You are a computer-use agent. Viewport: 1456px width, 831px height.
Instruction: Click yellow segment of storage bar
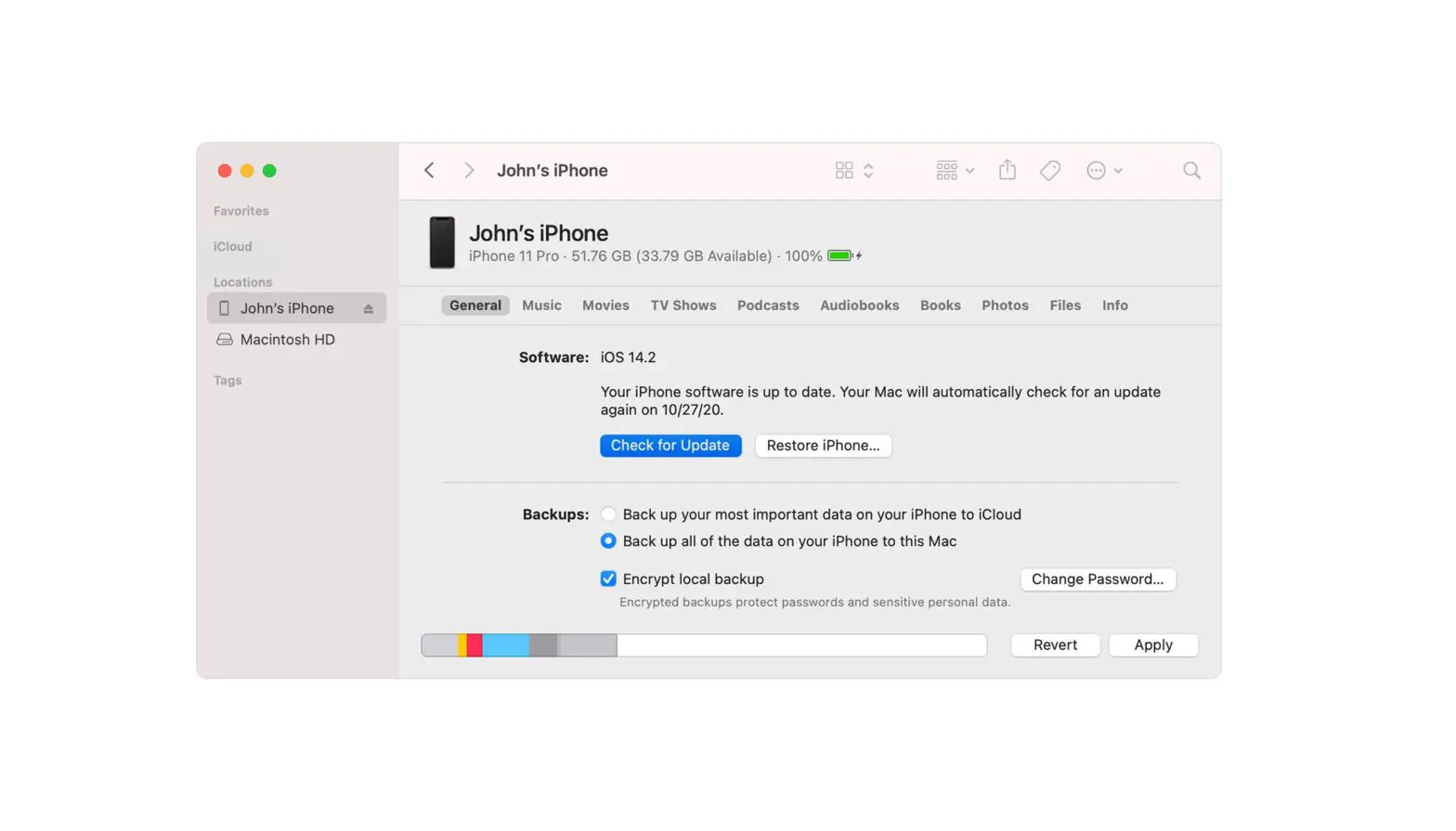click(461, 645)
